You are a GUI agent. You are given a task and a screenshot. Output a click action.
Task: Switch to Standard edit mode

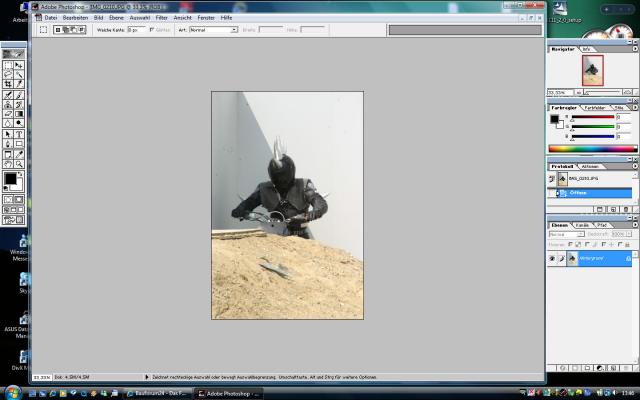(8, 200)
